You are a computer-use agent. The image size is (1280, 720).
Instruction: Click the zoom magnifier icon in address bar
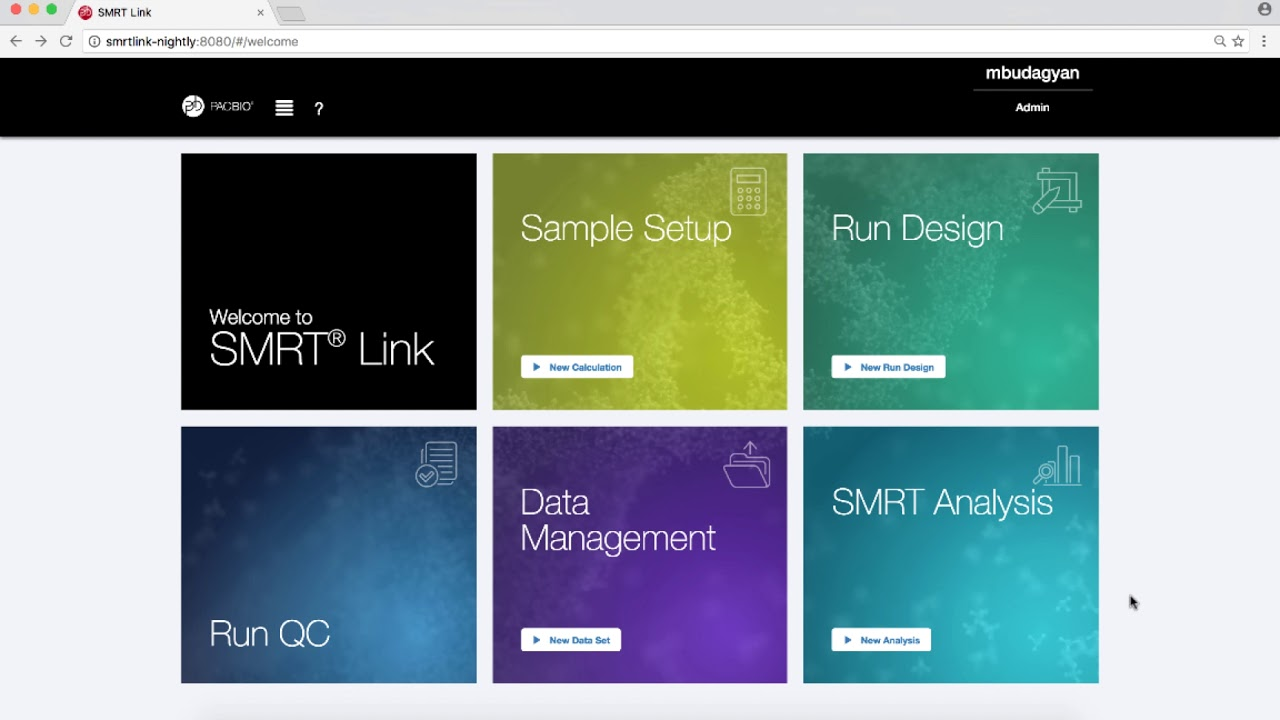click(1220, 41)
